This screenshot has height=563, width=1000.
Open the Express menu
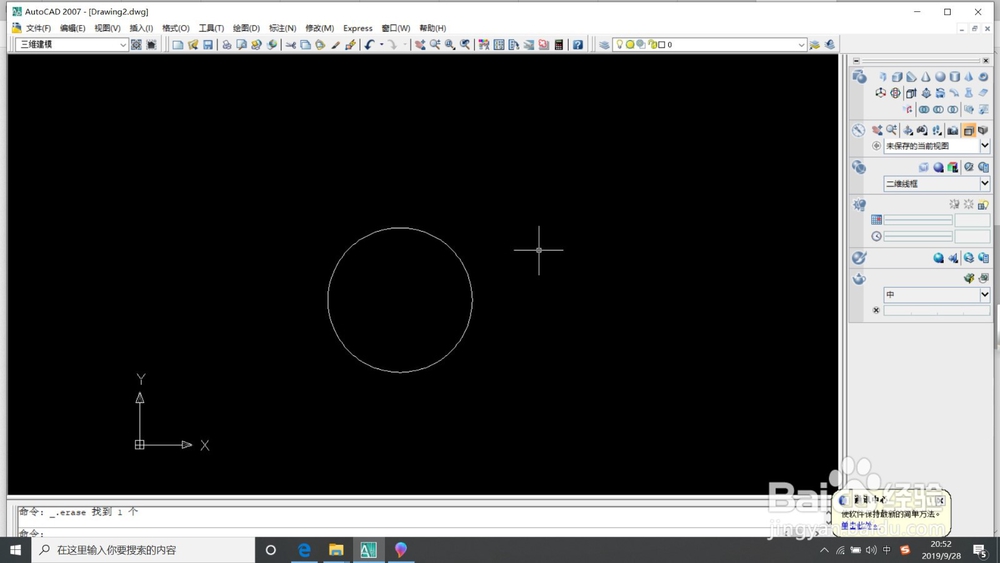click(358, 28)
